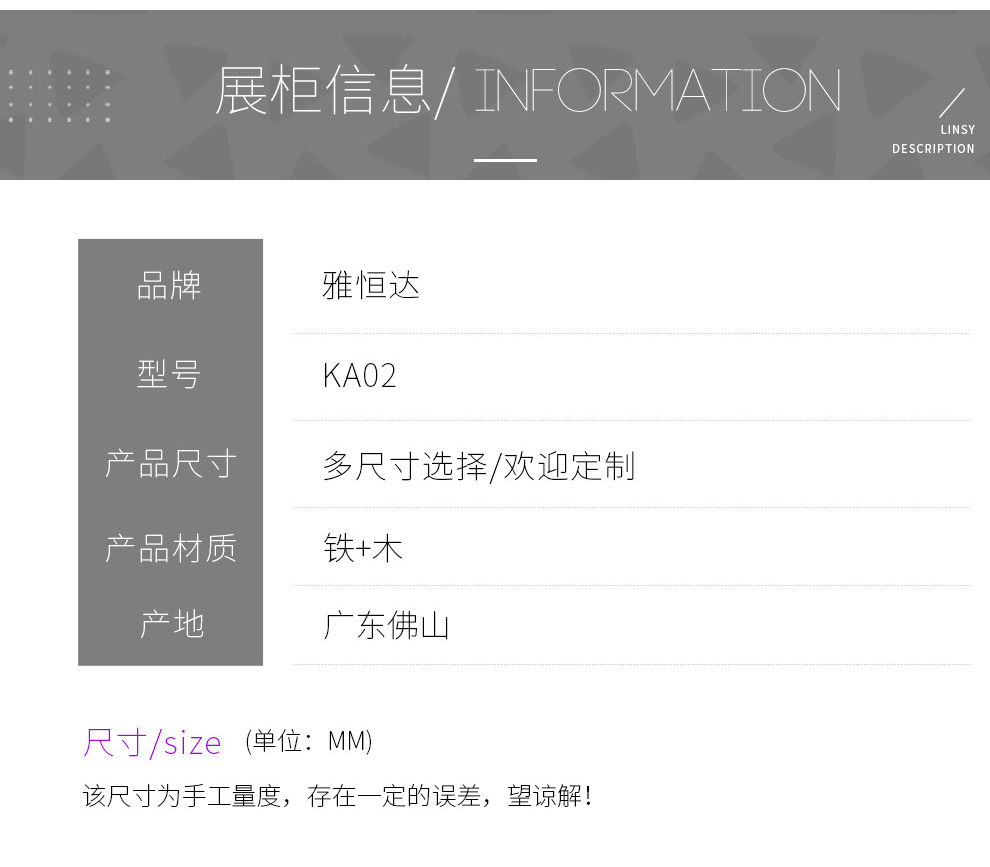Click the DESCRIPTION label in header
The image size is (990, 867).
[x=933, y=149]
